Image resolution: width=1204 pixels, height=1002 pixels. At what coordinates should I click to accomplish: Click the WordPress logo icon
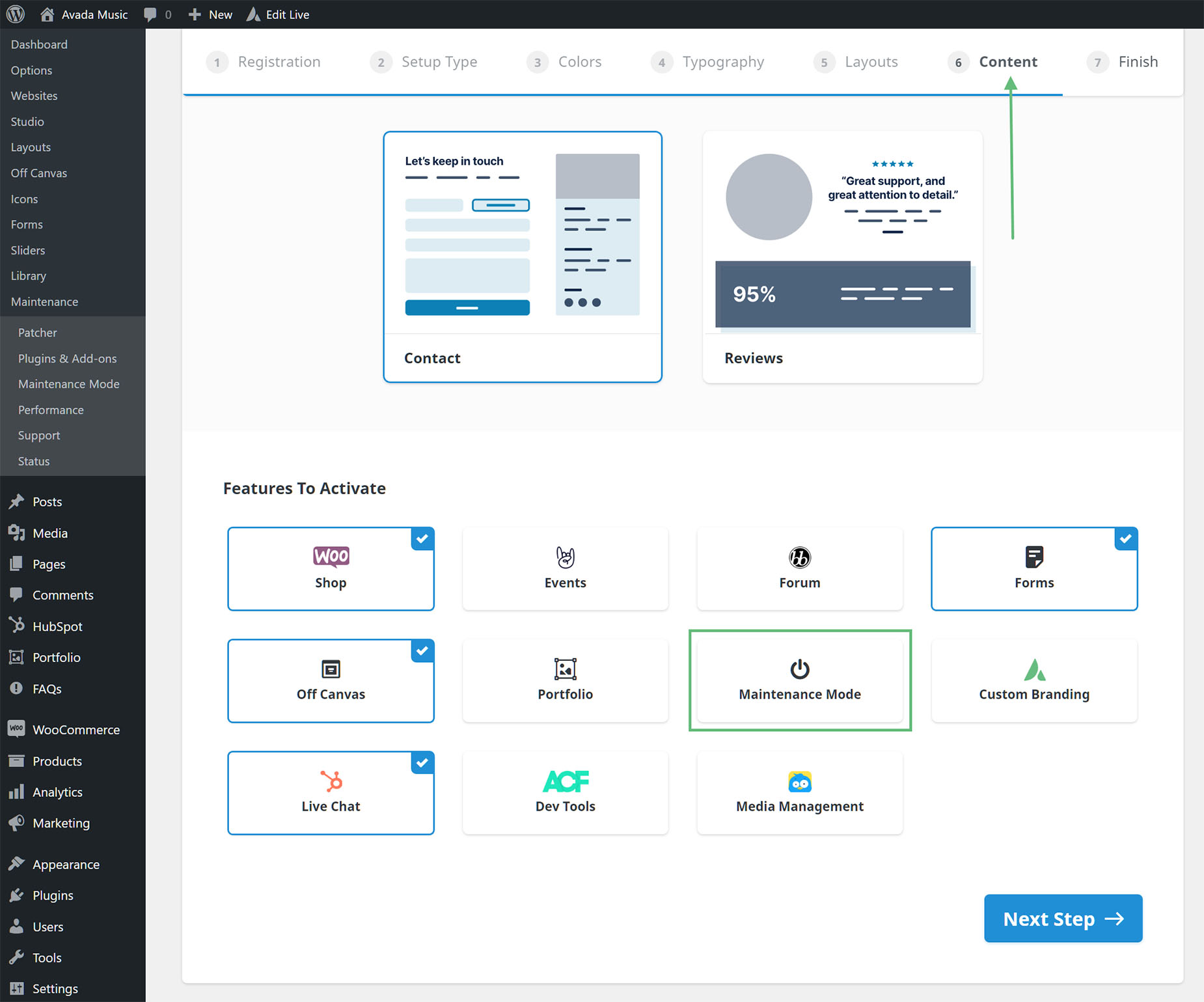tap(16, 14)
